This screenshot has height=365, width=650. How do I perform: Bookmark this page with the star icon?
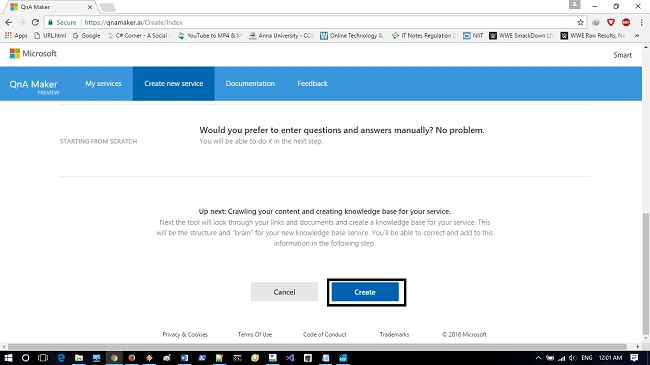pyautogui.click(x=580, y=22)
